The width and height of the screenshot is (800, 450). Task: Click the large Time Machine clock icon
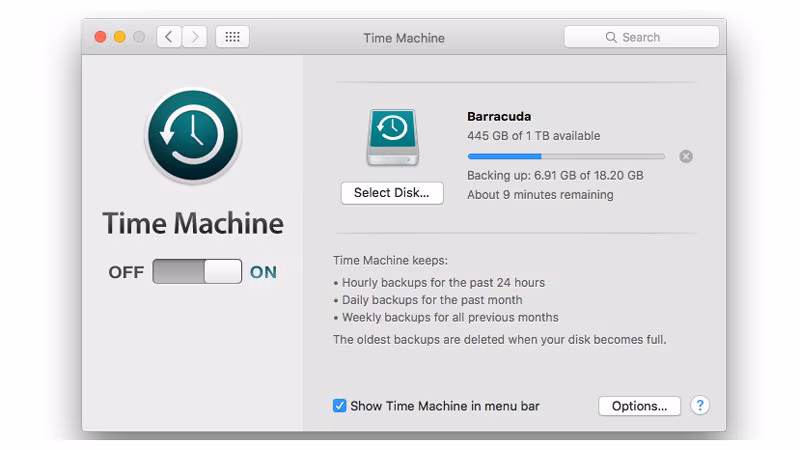coord(193,135)
